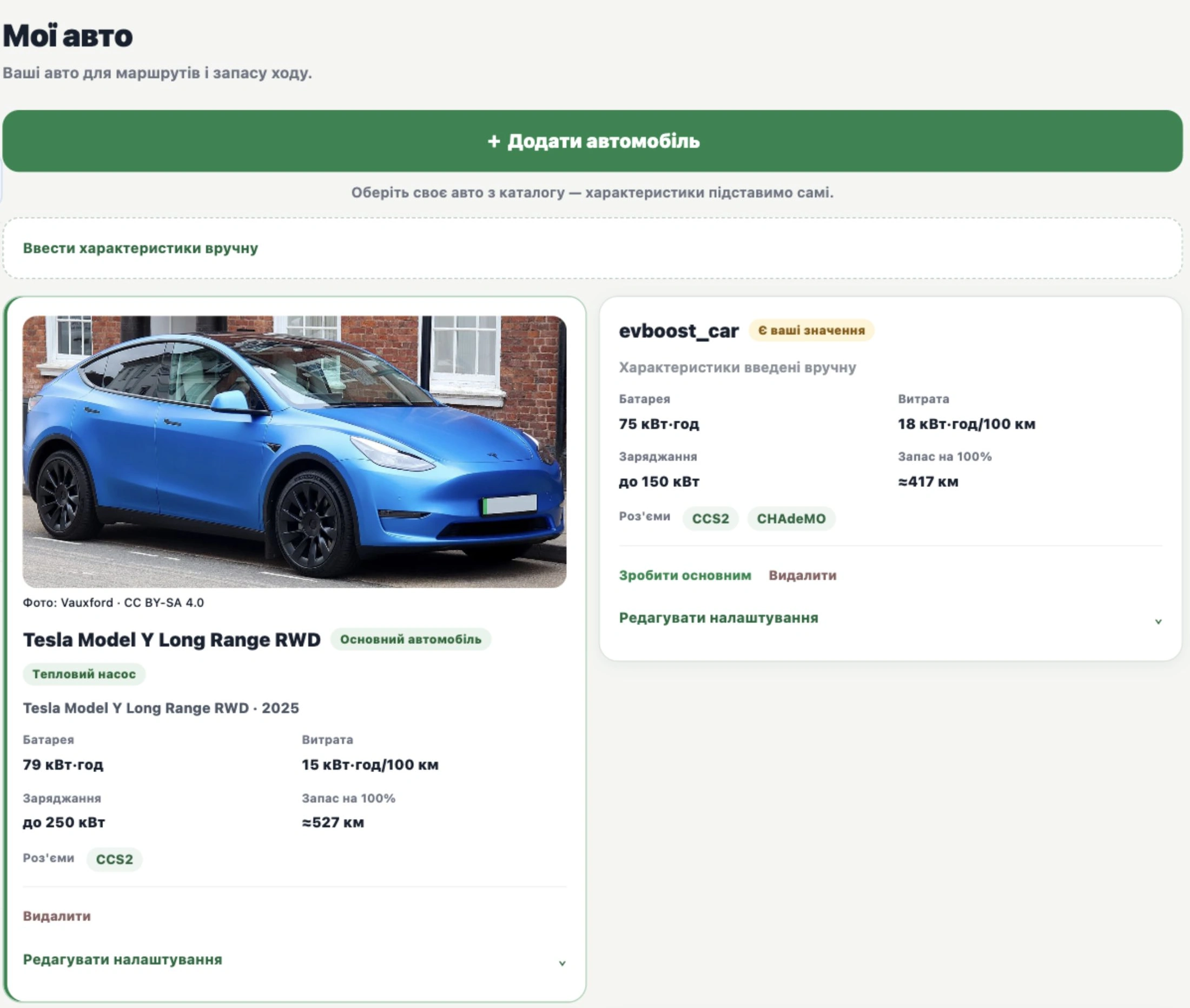Click the 15 кВт·год/100 км consumption value
The image size is (1190, 1008).
(x=370, y=765)
